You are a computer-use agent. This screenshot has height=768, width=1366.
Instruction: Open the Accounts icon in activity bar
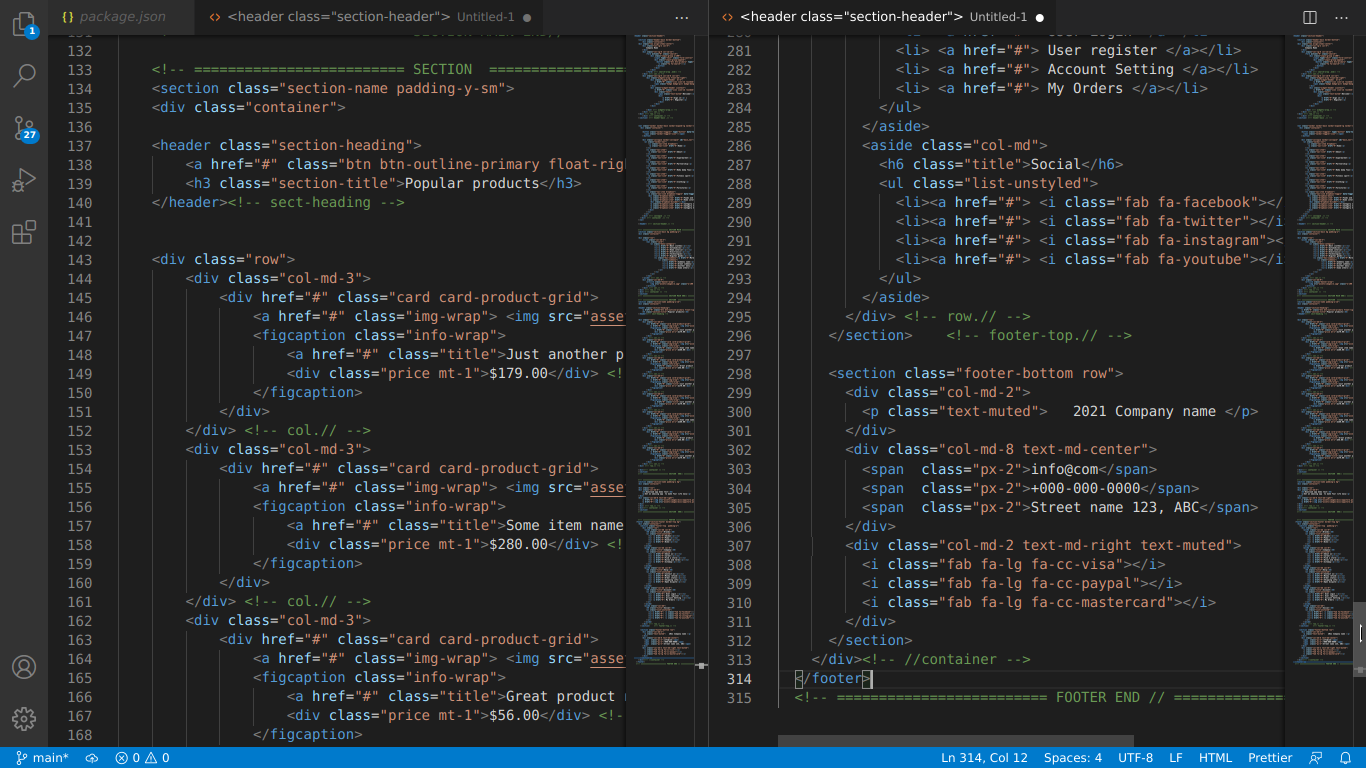(24, 667)
